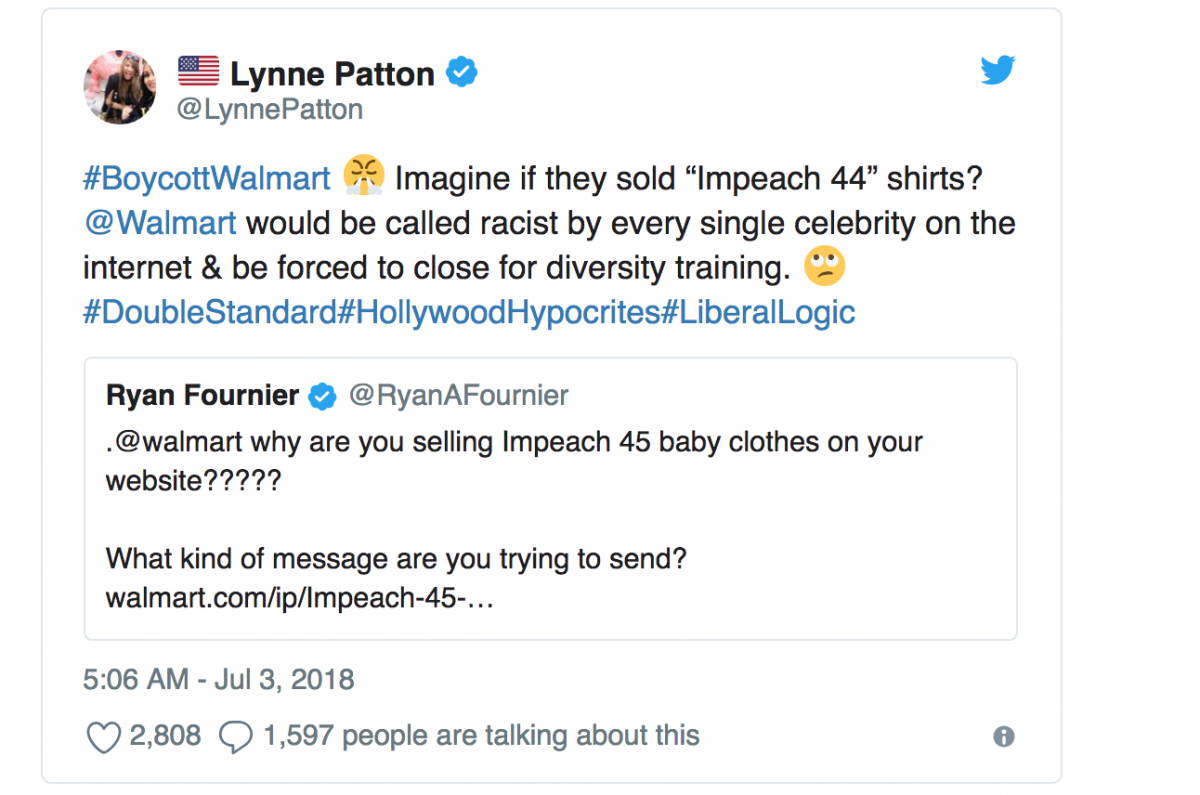Click the Twitter bird logo
The height and width of the screenshot is (795, 1200).
(x=997, y=71)
